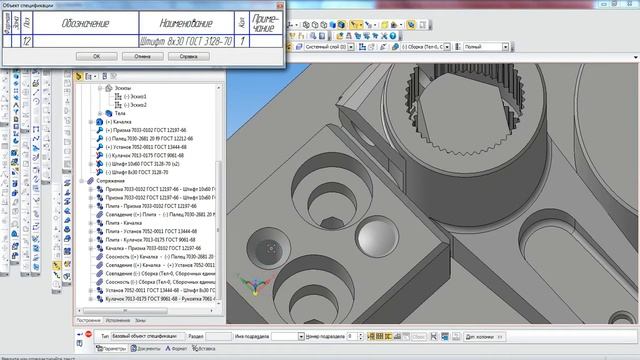640x360 pixels.
Task: Select the Наименование cell Штифт 8x30 ГОСТ 3128-70
Action: coord(186,41)
